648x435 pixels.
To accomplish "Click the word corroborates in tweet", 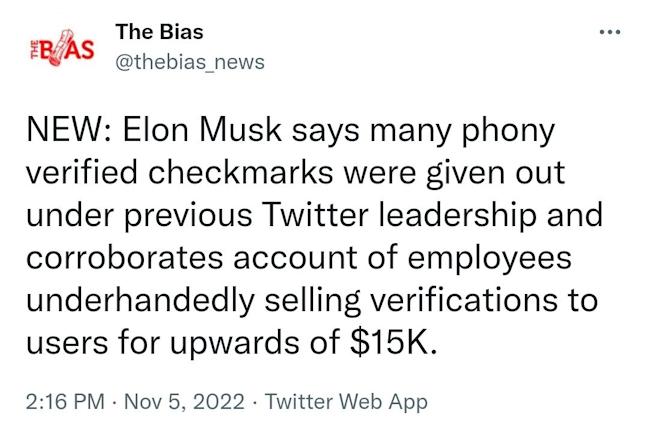I will (x=125, y=258).
